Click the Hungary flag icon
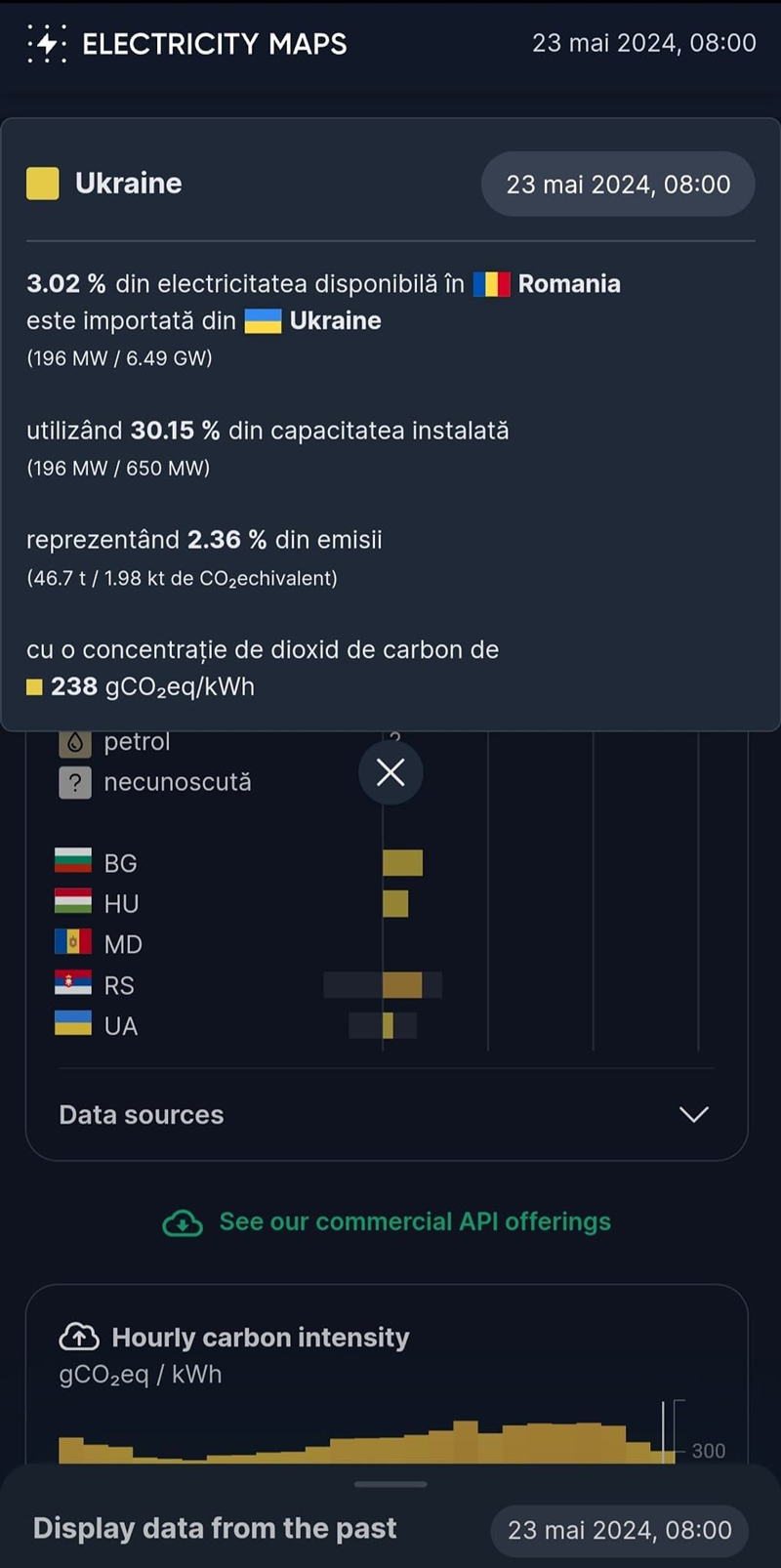 73,903
